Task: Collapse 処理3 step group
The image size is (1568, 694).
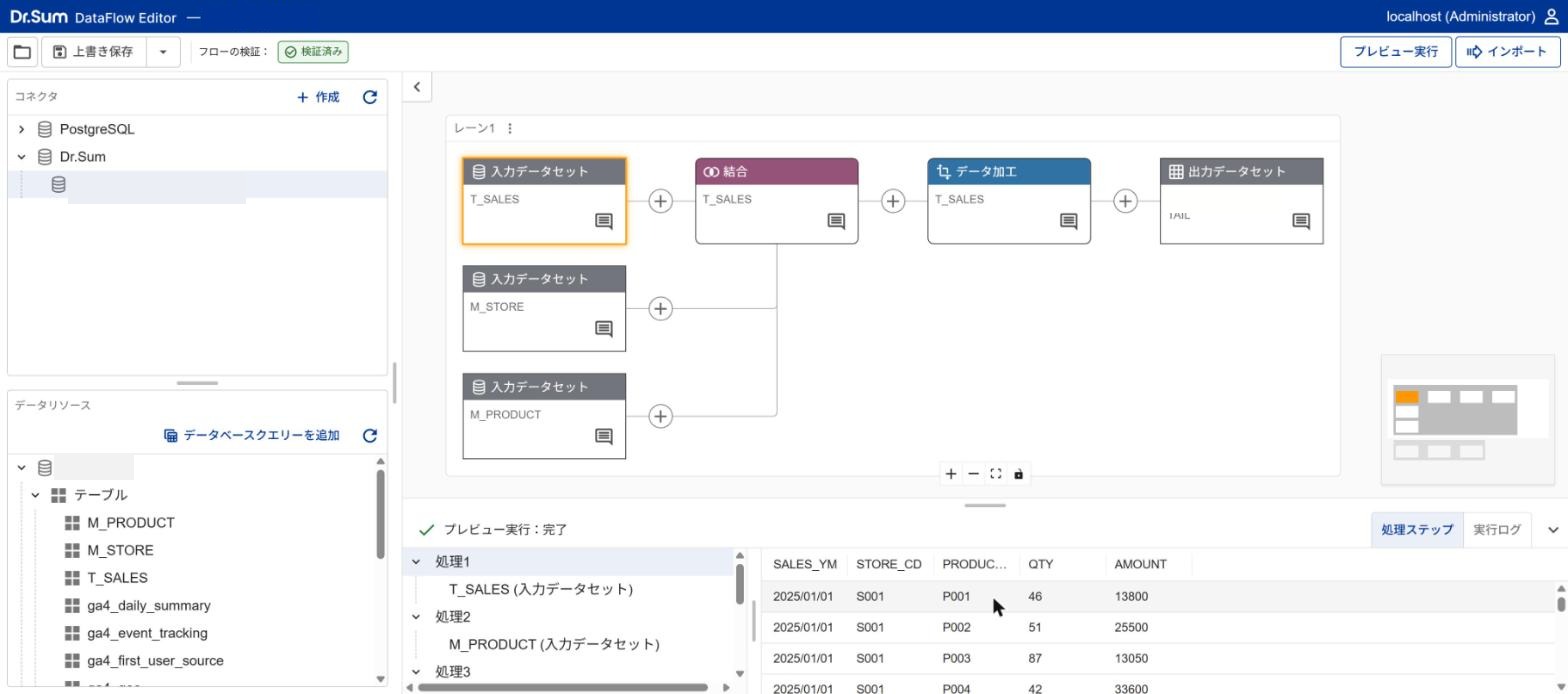Action: click(x=417, y=672)
